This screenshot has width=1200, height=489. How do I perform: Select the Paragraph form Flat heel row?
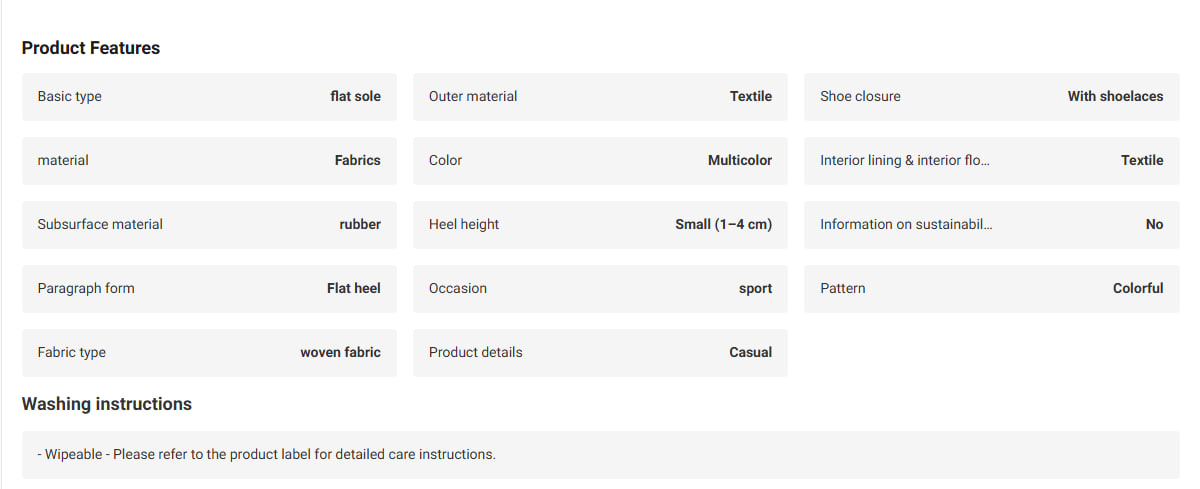click(x=209, y=289)
